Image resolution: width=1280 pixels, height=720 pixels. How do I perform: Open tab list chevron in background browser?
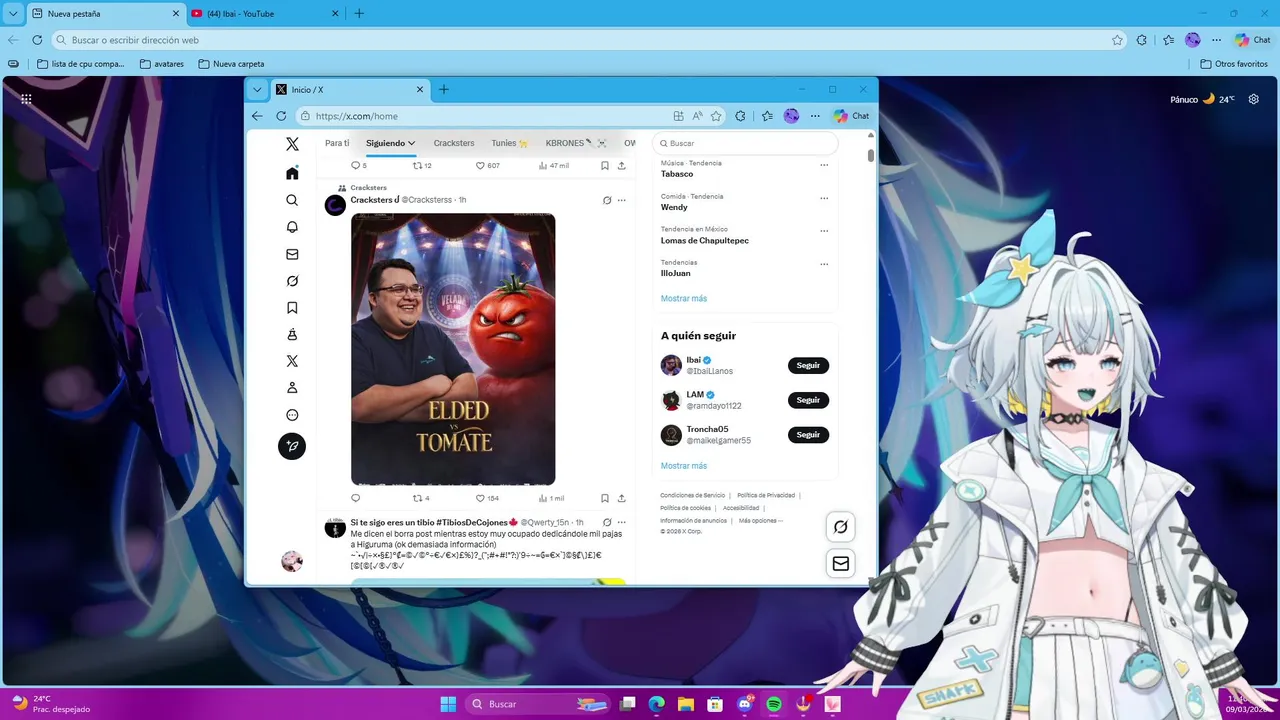13,13
